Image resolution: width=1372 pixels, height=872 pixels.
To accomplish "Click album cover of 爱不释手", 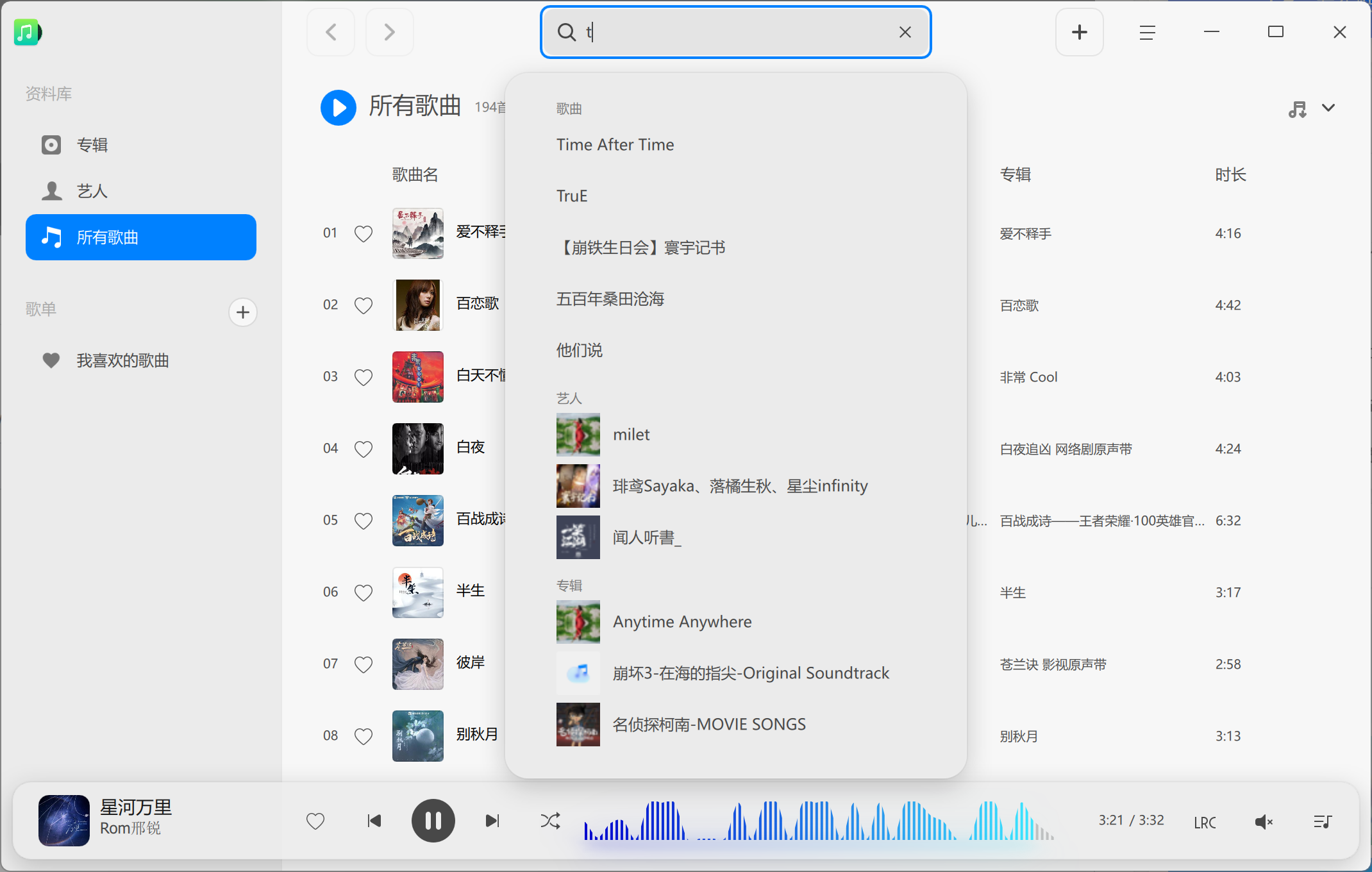I will click(418, 233).
